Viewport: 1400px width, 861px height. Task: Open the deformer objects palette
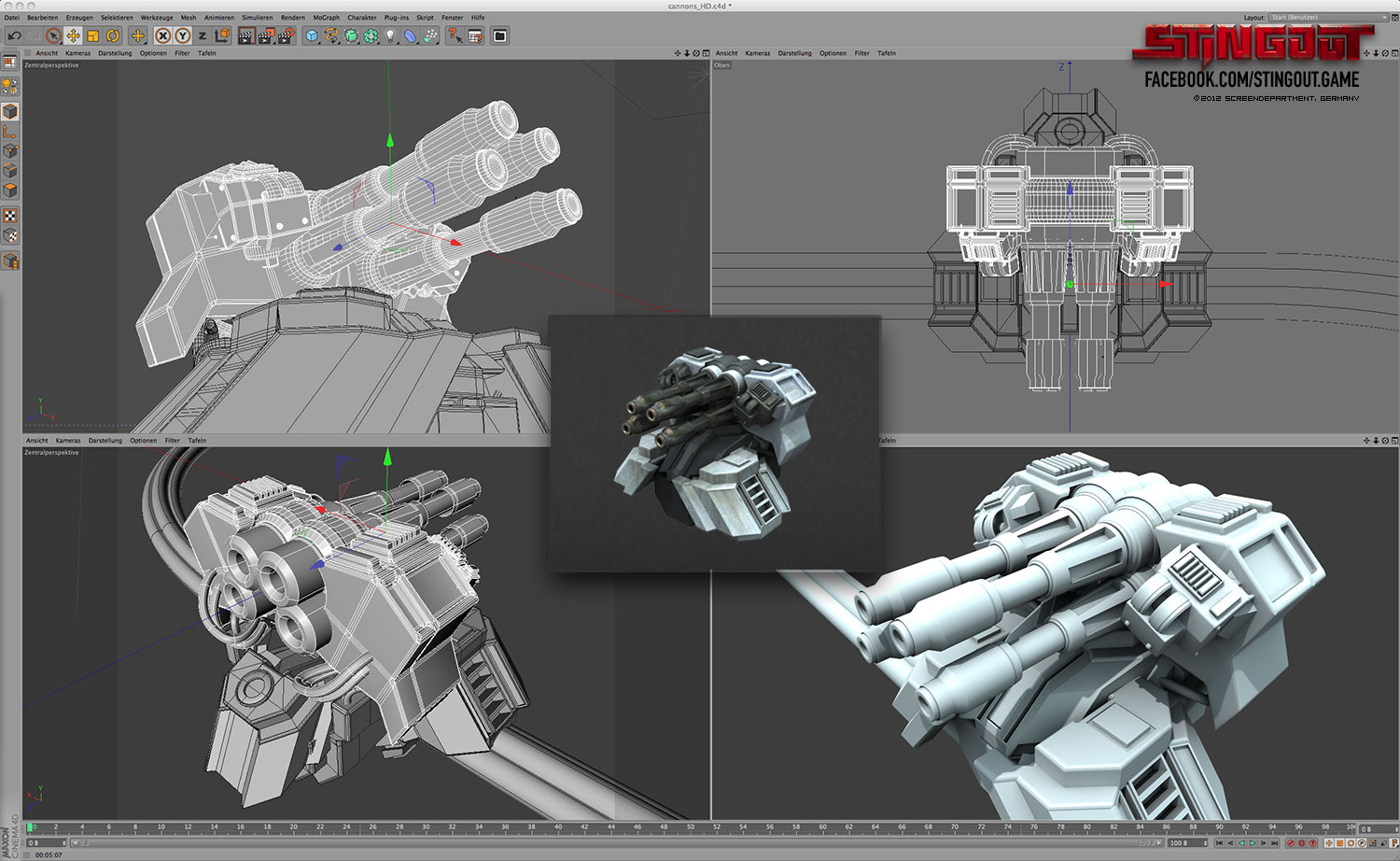pos(410,35)
